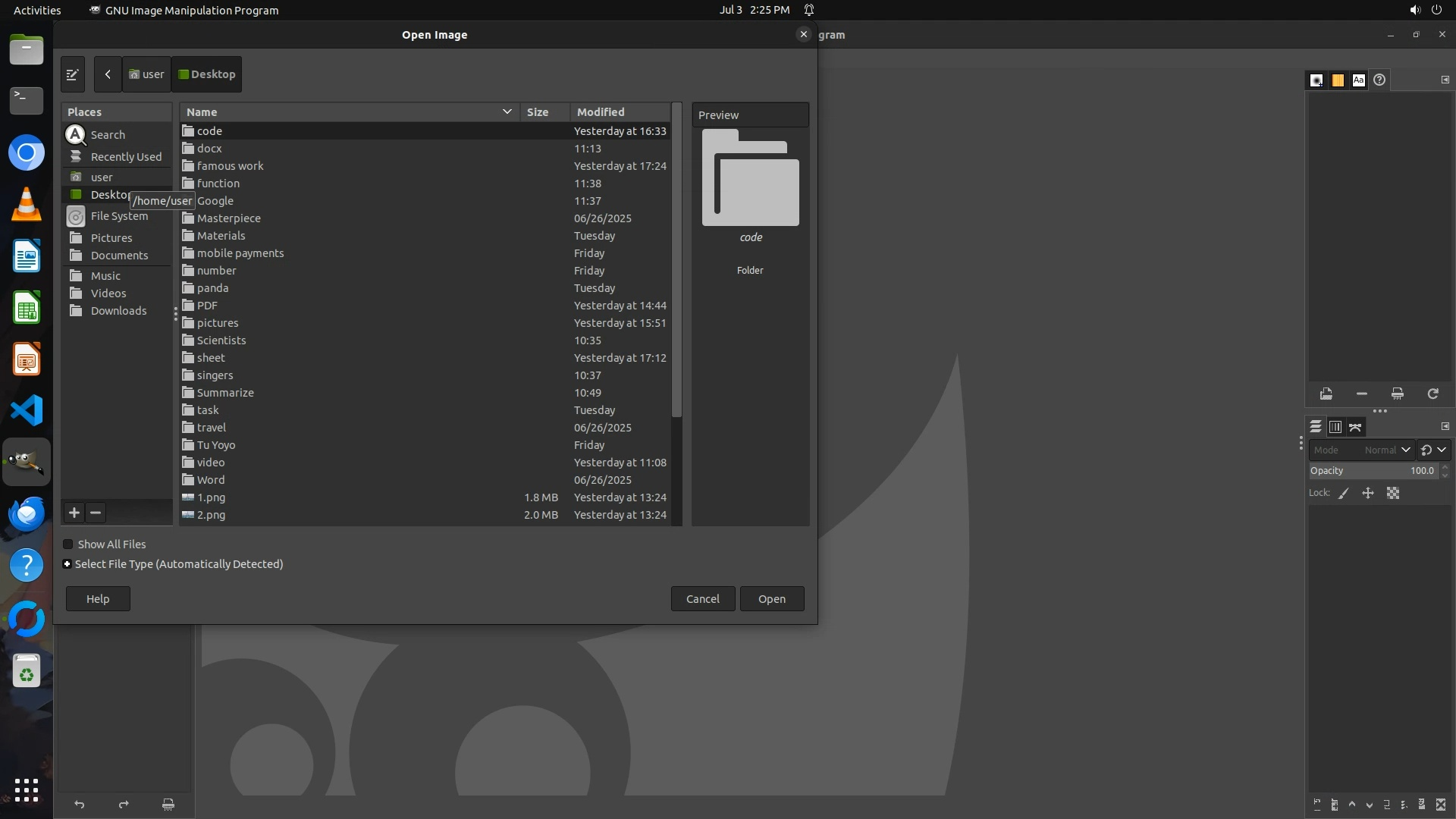Click the back arrow in path bar

[108, 74]
